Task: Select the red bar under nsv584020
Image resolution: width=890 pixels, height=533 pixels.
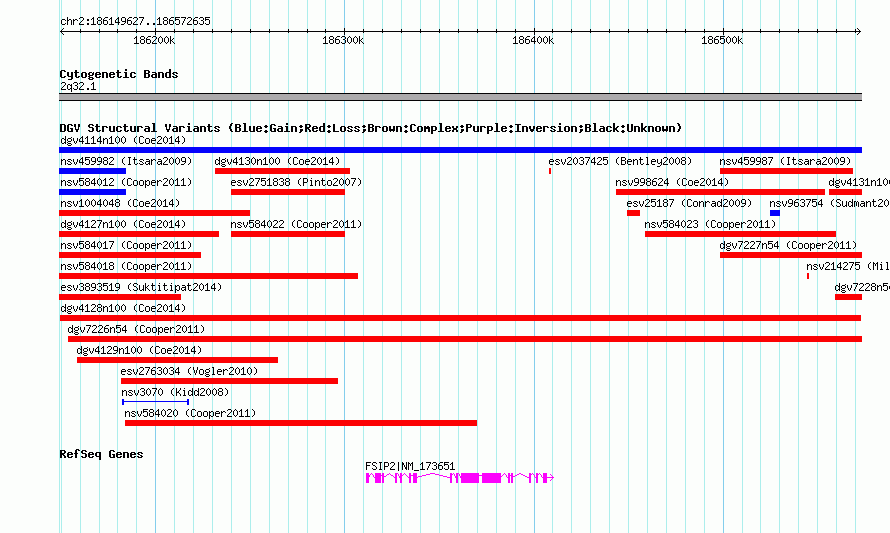Action: coord(301,423)
